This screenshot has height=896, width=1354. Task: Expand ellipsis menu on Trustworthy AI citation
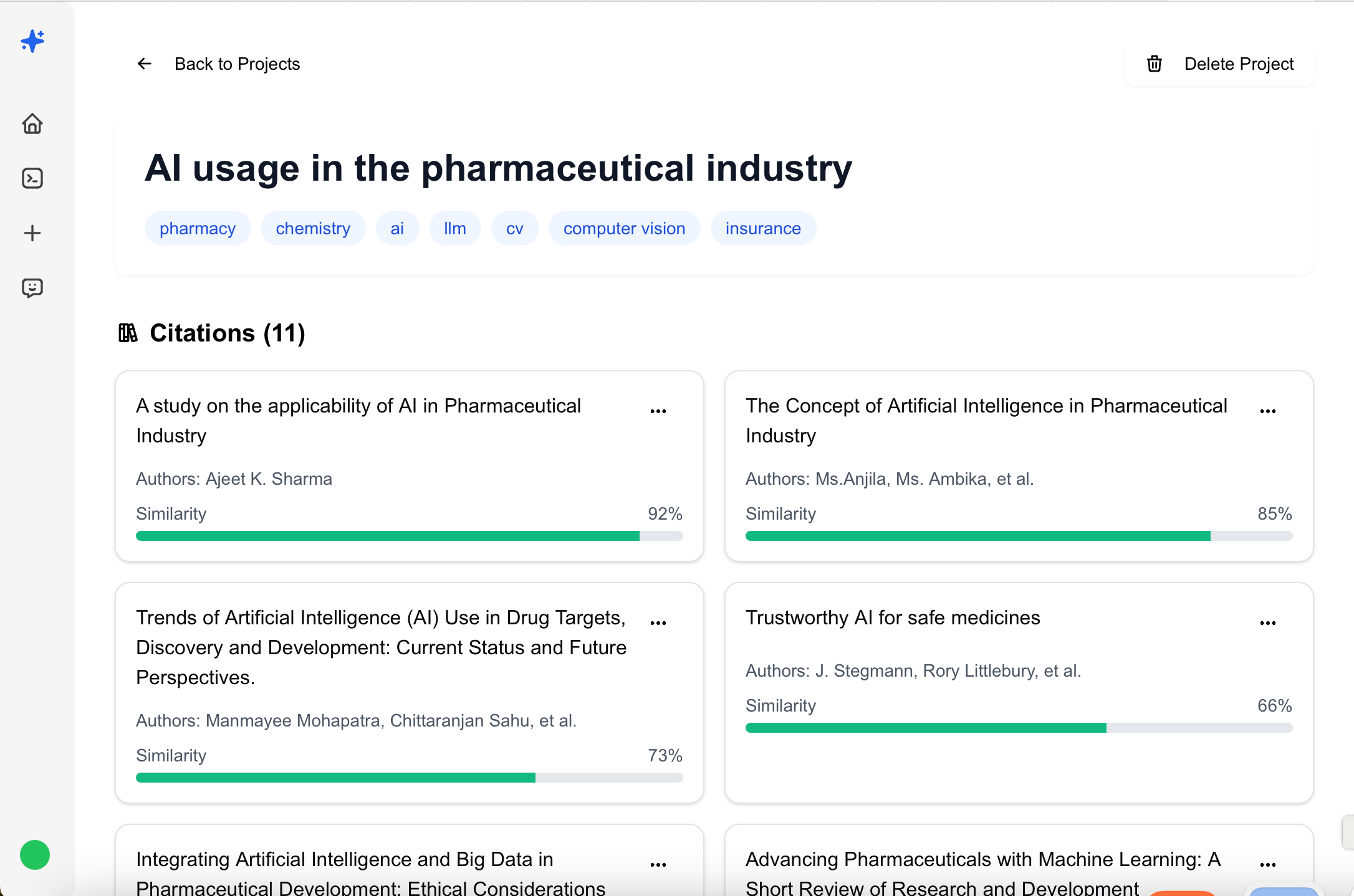(x=1268, y=623)
